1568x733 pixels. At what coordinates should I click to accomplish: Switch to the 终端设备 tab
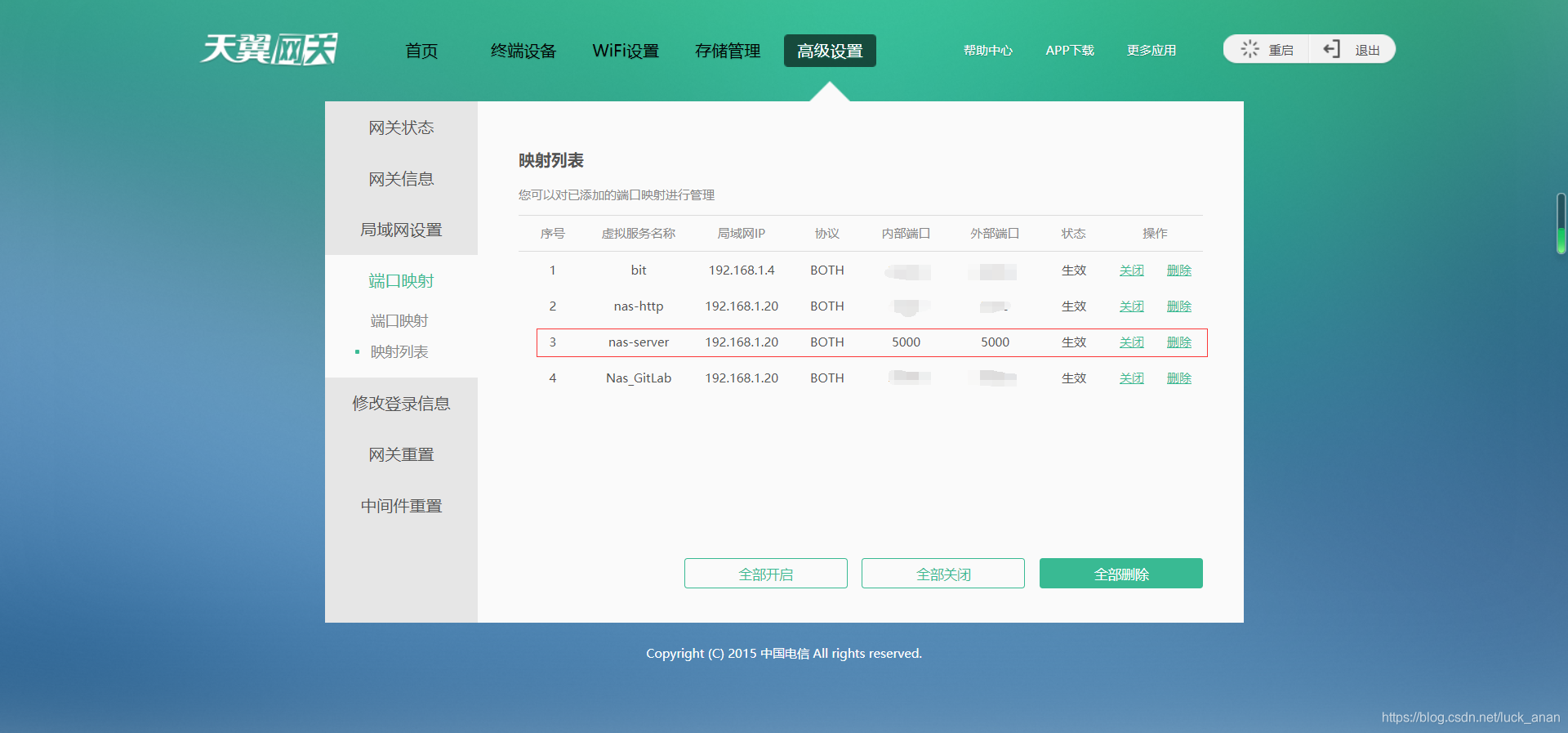pos(523,51)
